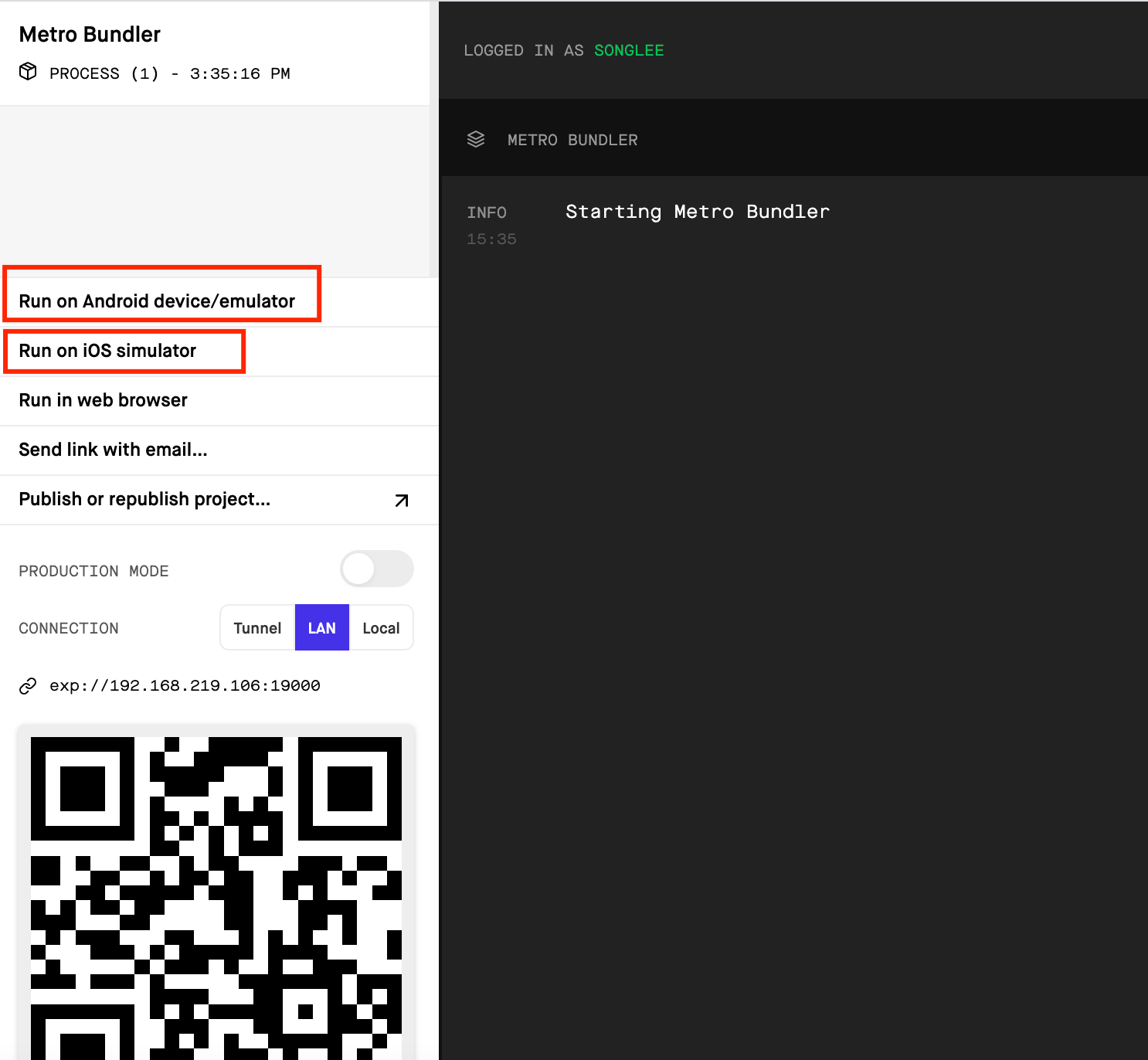The height and width of the screenshot is (1060, 1148).
Task: Click the Metro Bundler layers icon
Action: (476, 139)
